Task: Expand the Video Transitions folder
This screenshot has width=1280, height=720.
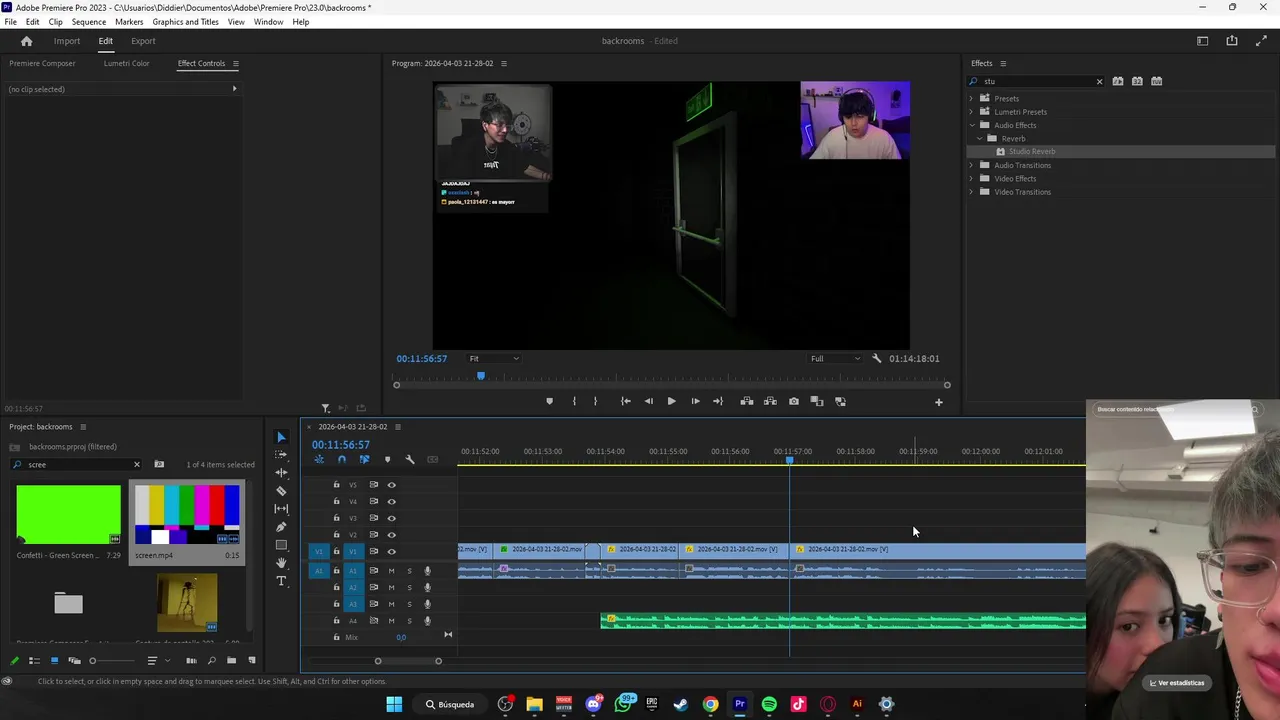Action: click(x=971, y=192)
